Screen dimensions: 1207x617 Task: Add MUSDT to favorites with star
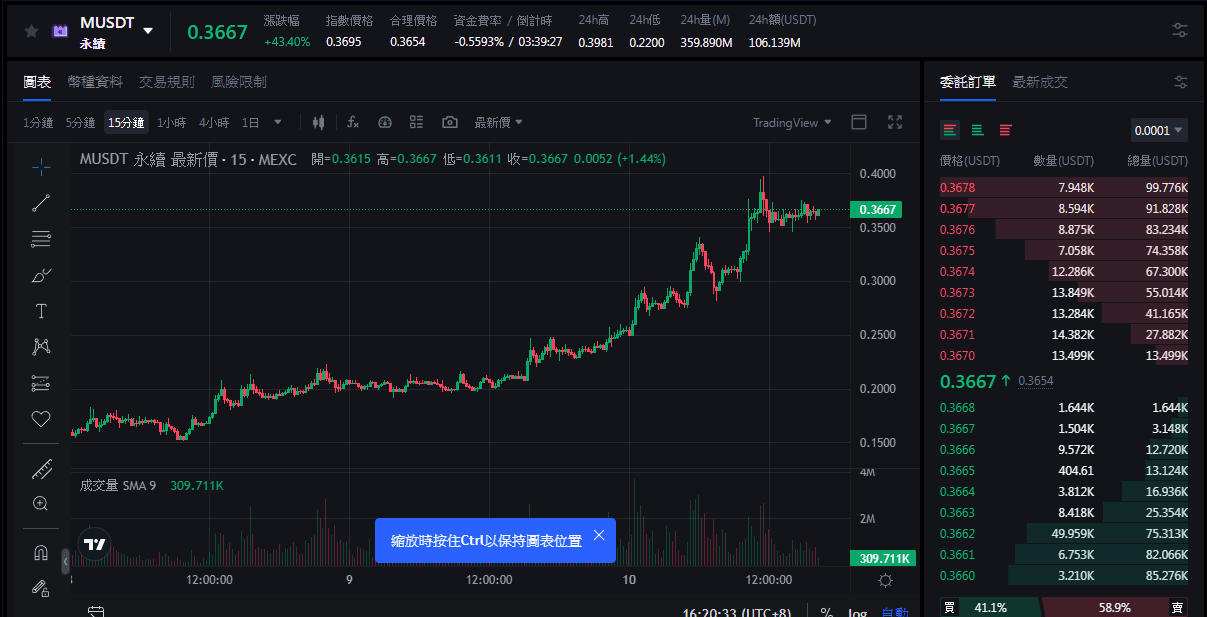click(x=31, y=31)
